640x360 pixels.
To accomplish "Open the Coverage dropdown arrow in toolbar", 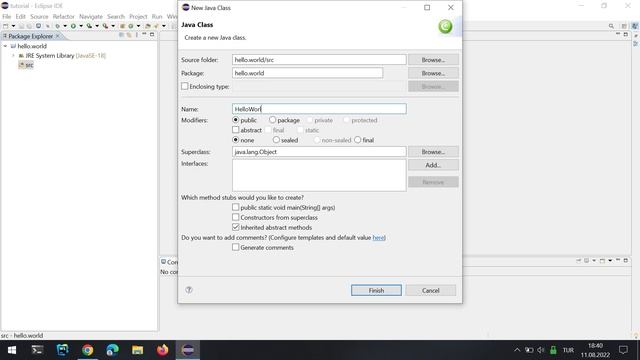I will 97,26.
